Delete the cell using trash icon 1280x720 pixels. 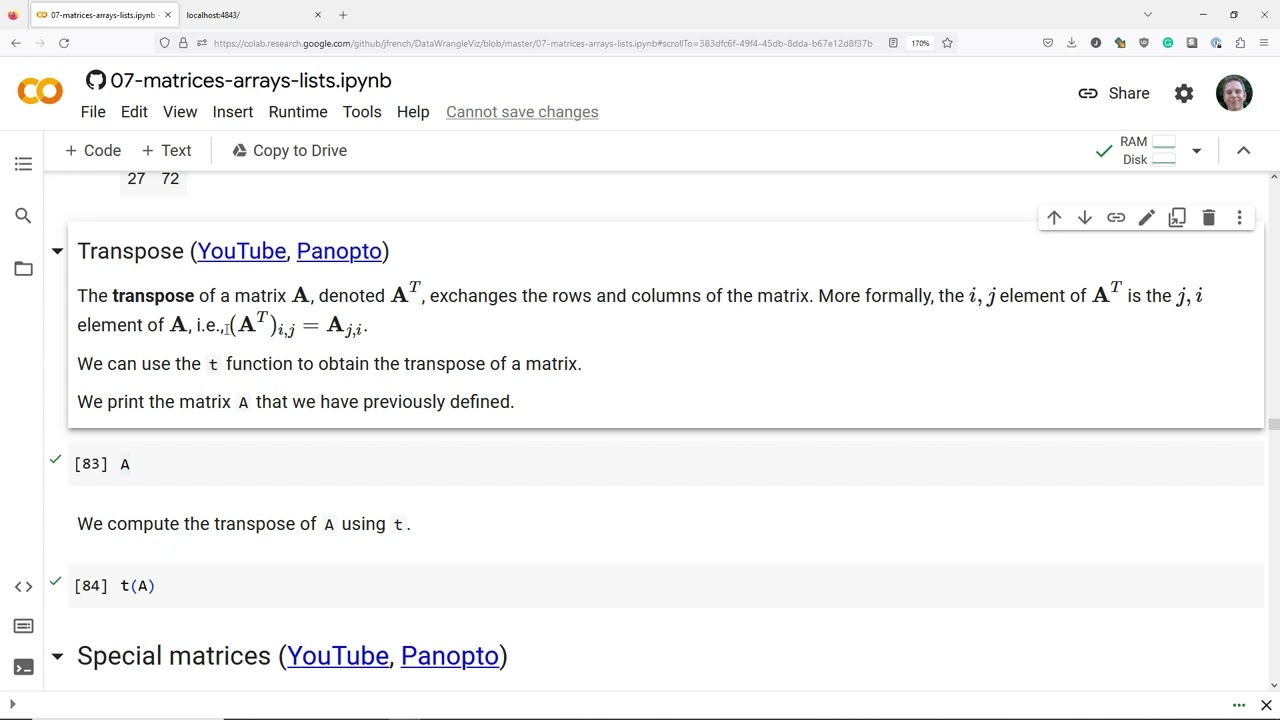pos(1208,218)
